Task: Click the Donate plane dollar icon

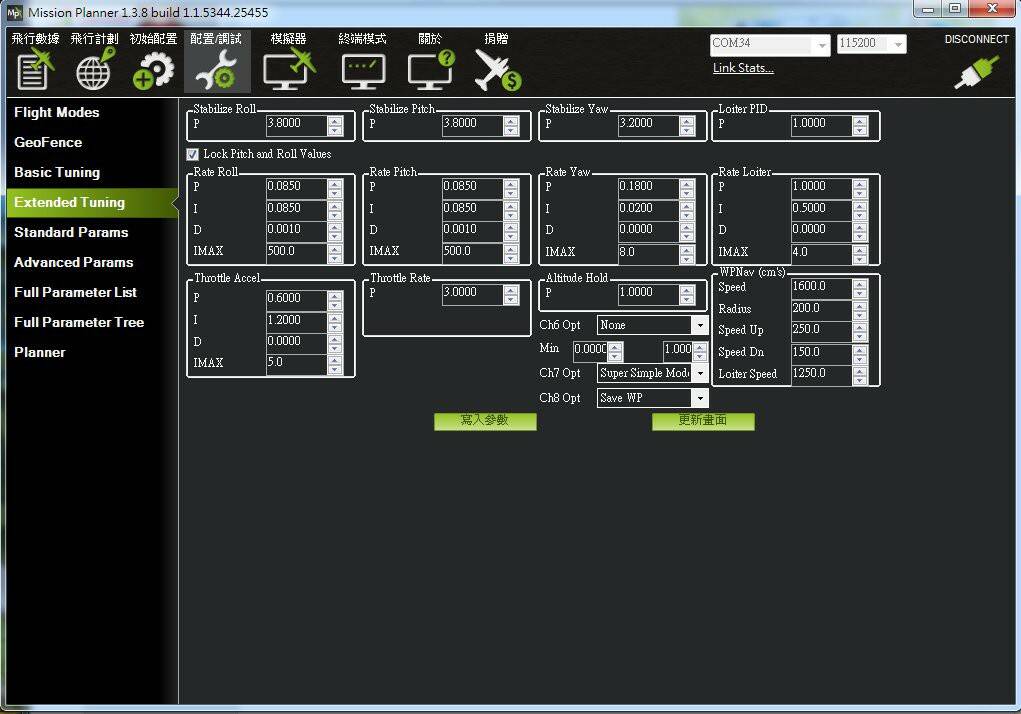Action: click(497, 70)
